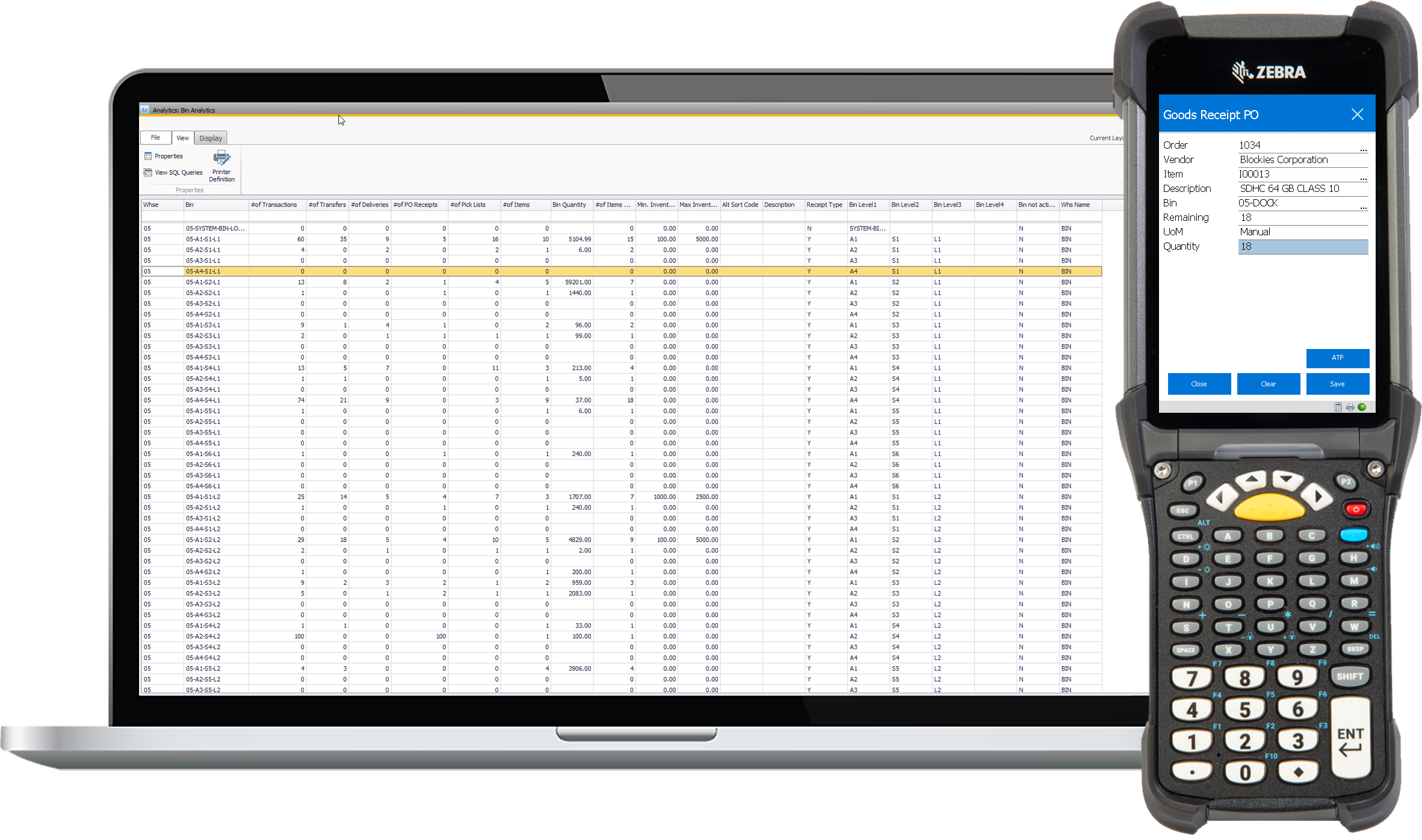Select the File menu in Bin Analytics
This screenshot has height=840, width=1422.
click(155, 138)
